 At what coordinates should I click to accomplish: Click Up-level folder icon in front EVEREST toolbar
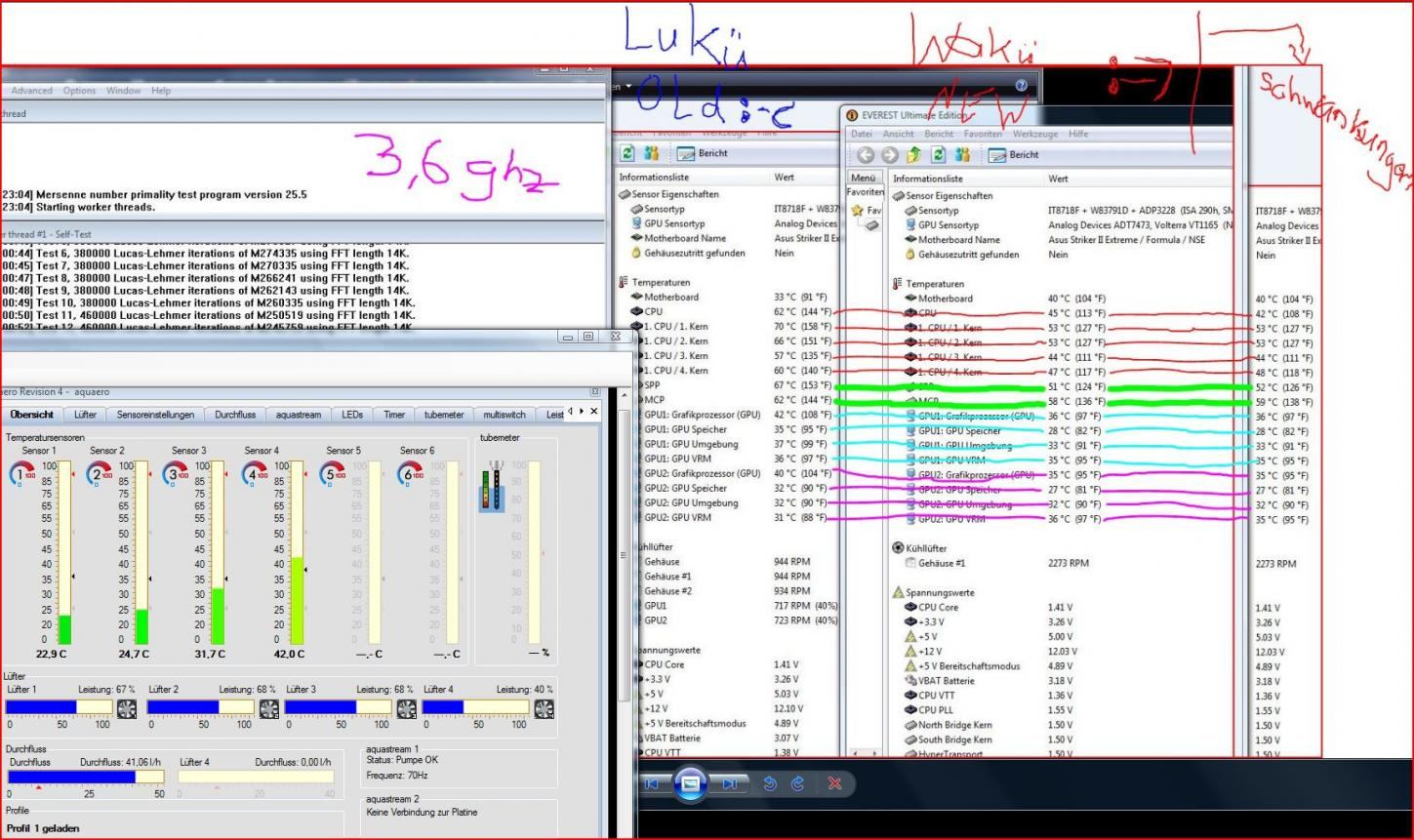[913, 155]
